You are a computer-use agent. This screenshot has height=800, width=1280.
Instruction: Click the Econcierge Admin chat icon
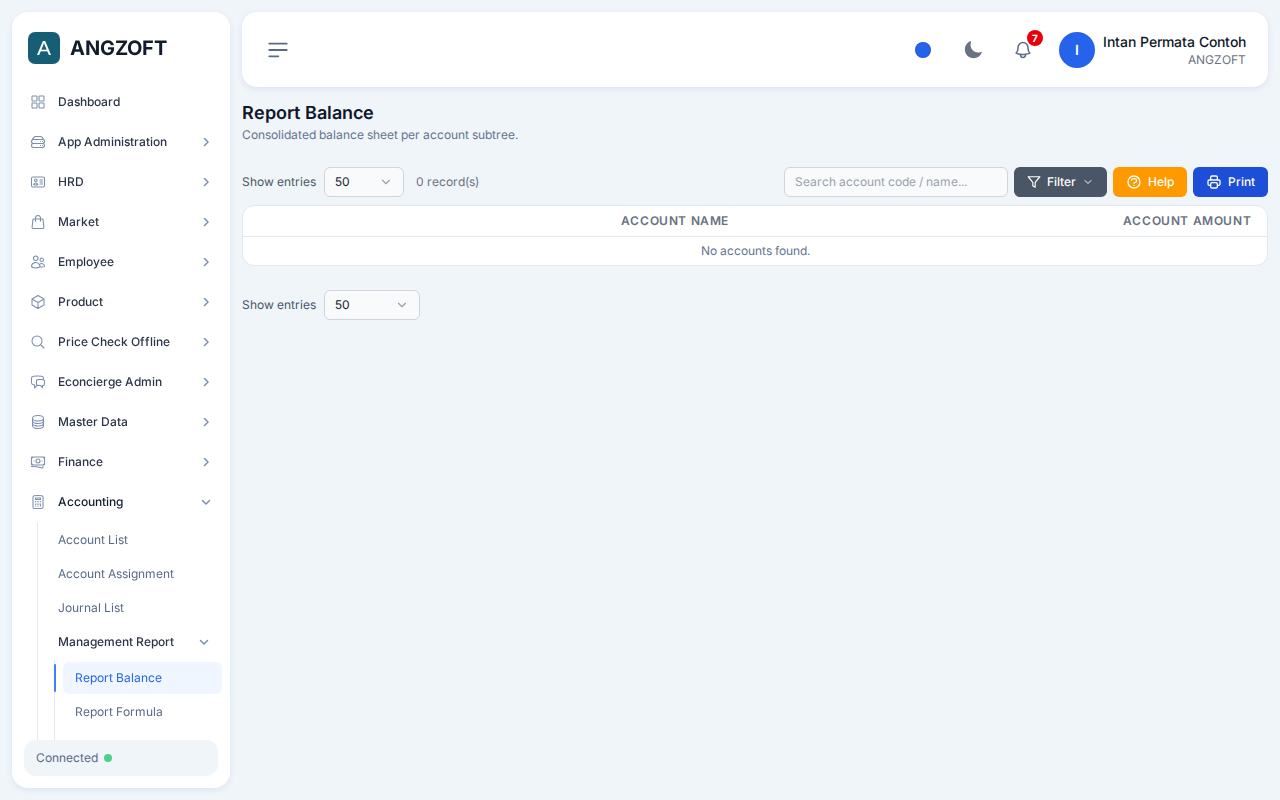pyautogui.click(x=38, y=382)
